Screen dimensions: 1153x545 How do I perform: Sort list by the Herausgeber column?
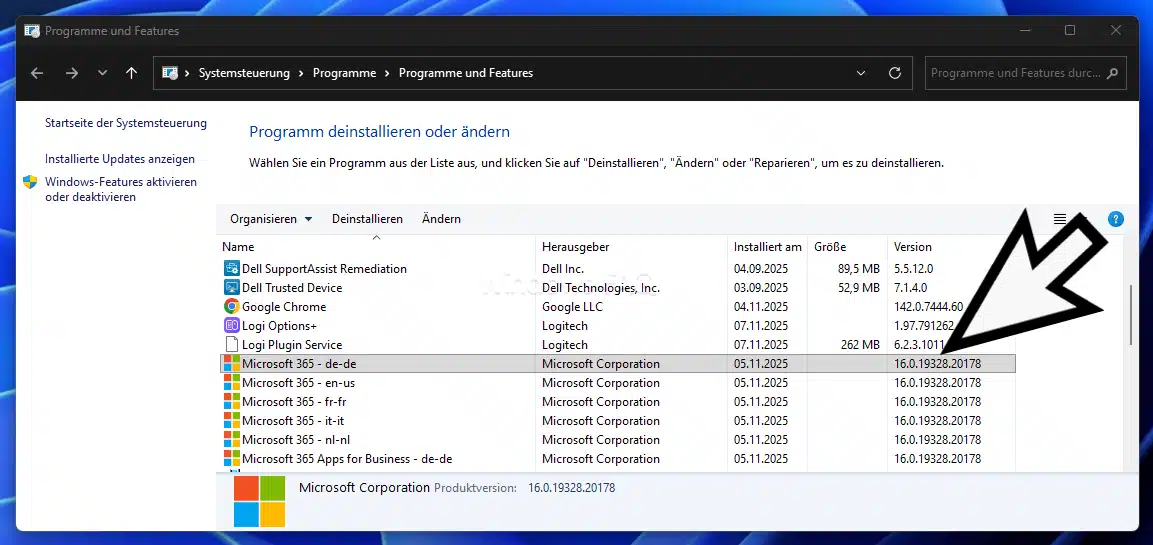[576, 247]
